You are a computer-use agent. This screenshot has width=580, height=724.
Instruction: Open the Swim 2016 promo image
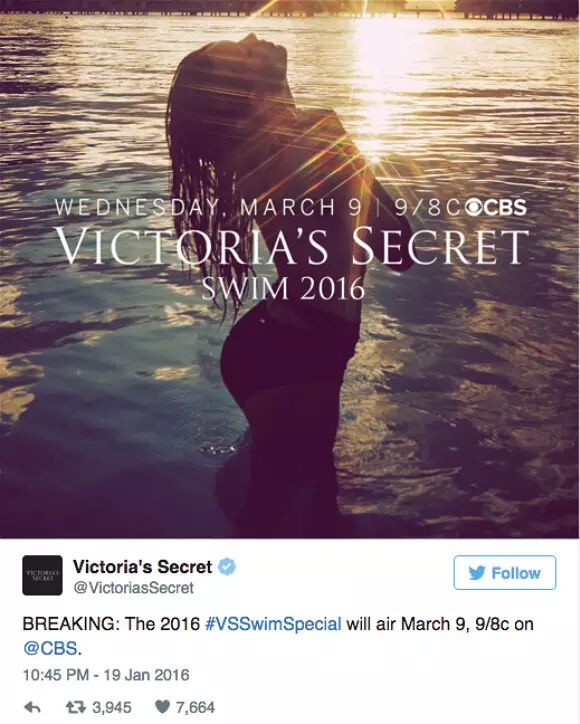(290, 269)
